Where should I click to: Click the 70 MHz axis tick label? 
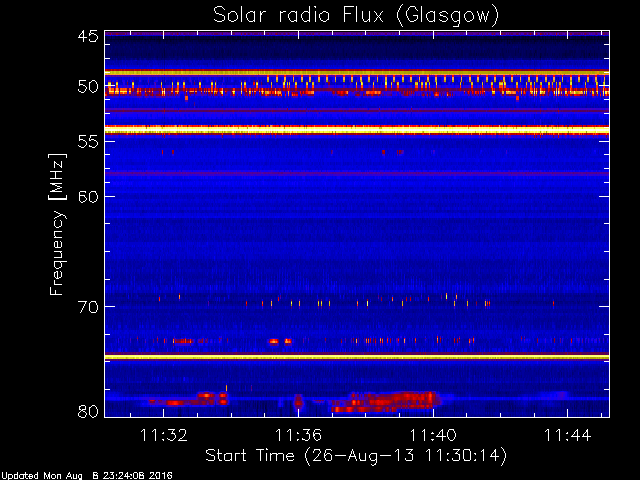coord(88,307)
